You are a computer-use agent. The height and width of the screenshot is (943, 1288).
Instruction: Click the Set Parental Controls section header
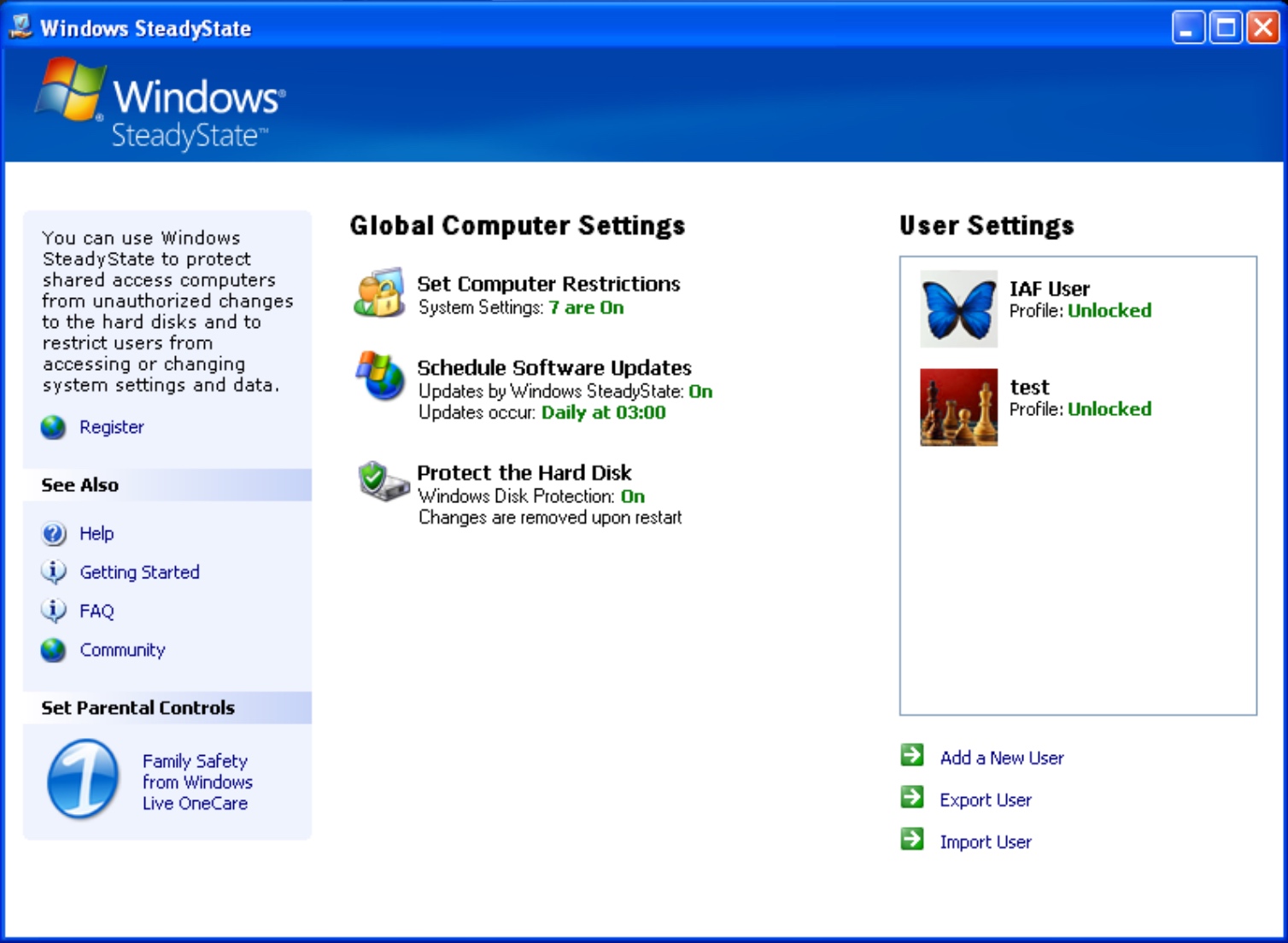point(167,708)
